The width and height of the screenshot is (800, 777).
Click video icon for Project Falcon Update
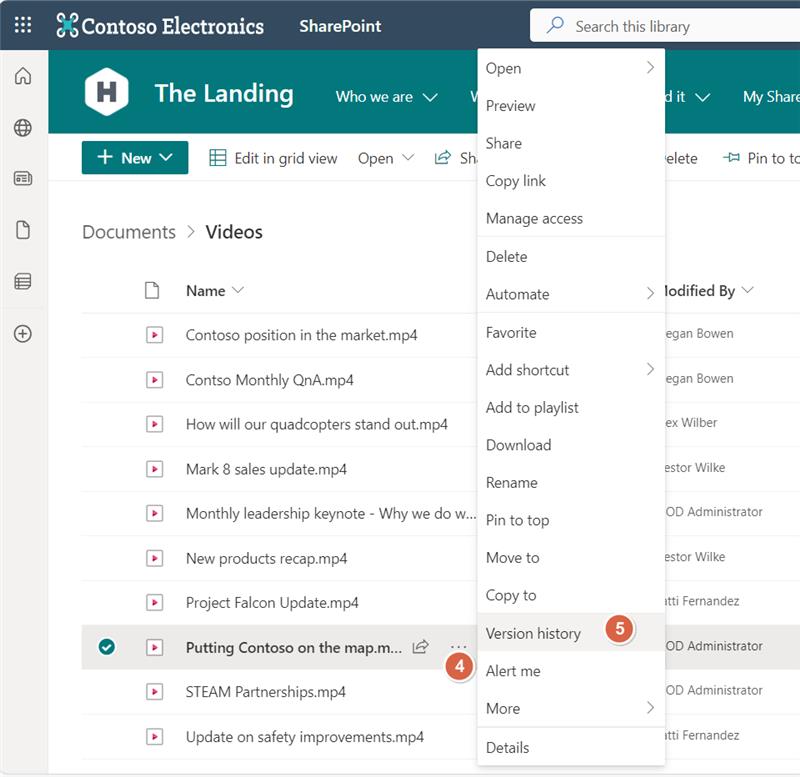pos(154,603)
